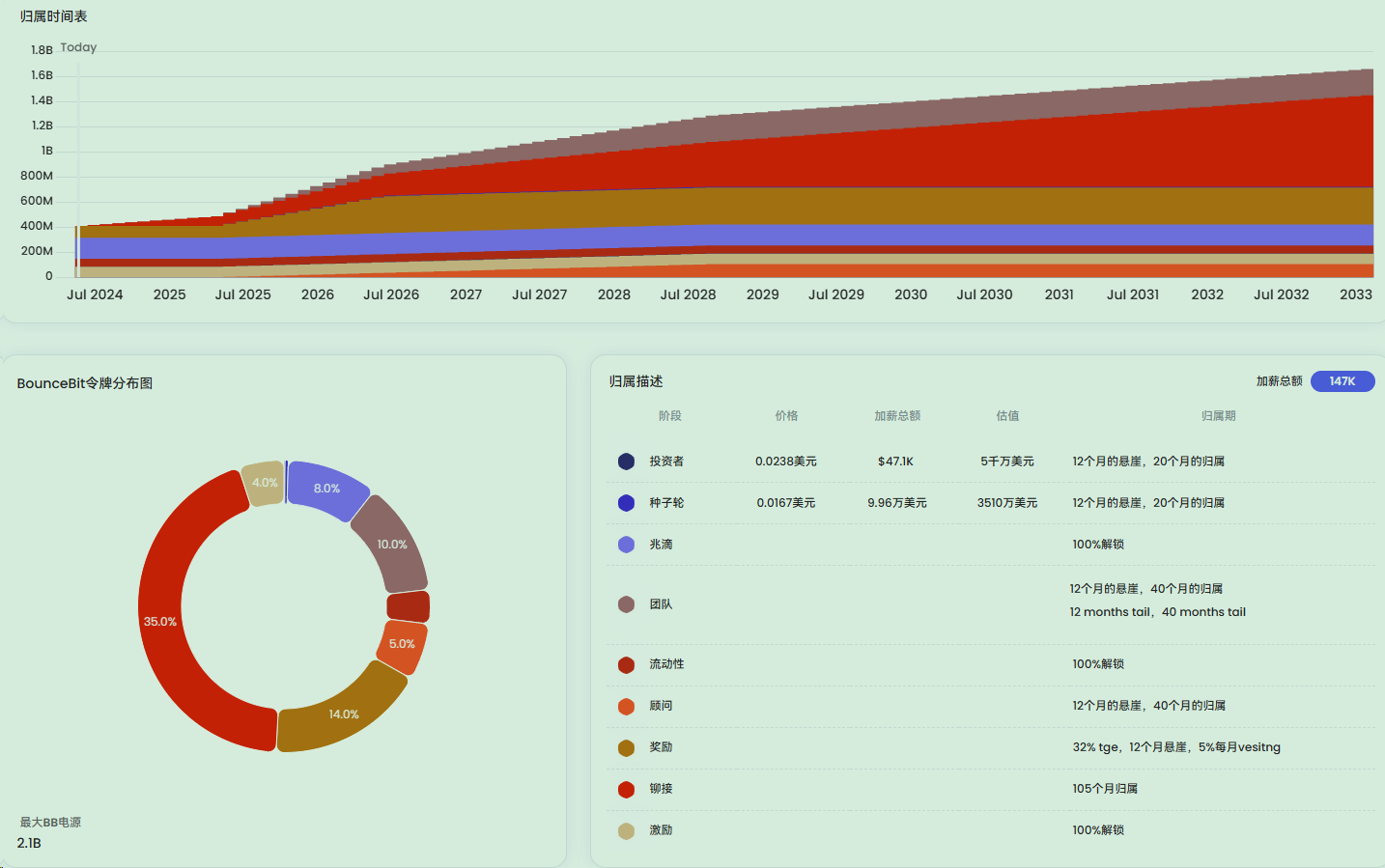This screenshot has width=1385, height=868.
Task: Click the Jul 2024 axis label
Action: (x=95, y=294)
